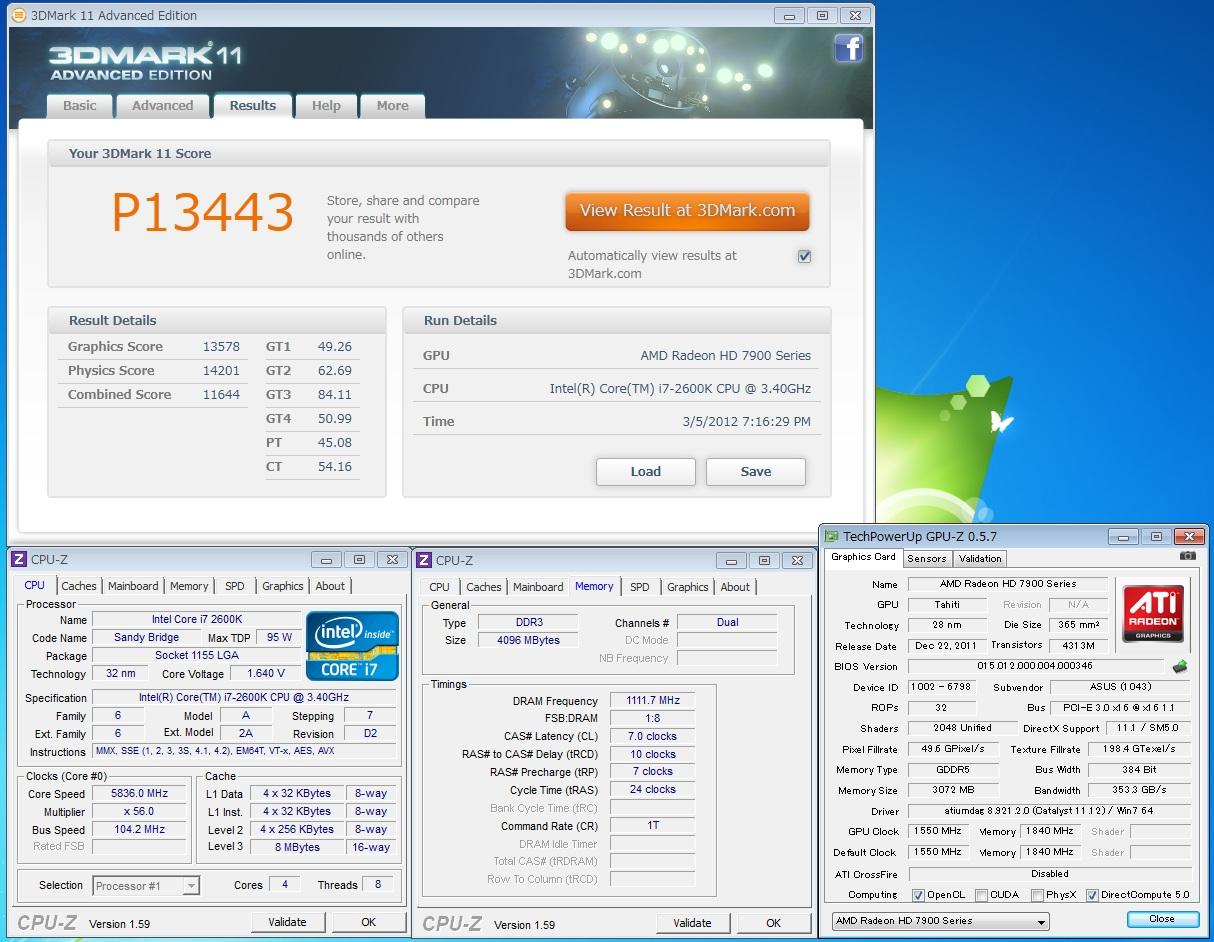Select the Graphics Card tab in GPU-Z

863,557
